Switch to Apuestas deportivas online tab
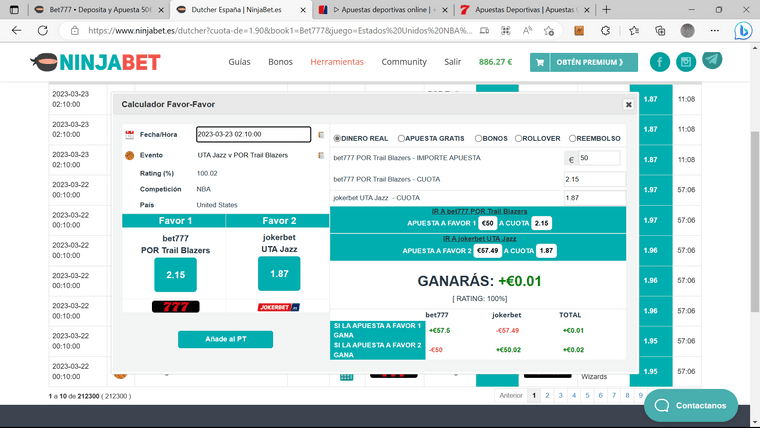This screenshot has width=760, height=428. (x=383, y=10)
